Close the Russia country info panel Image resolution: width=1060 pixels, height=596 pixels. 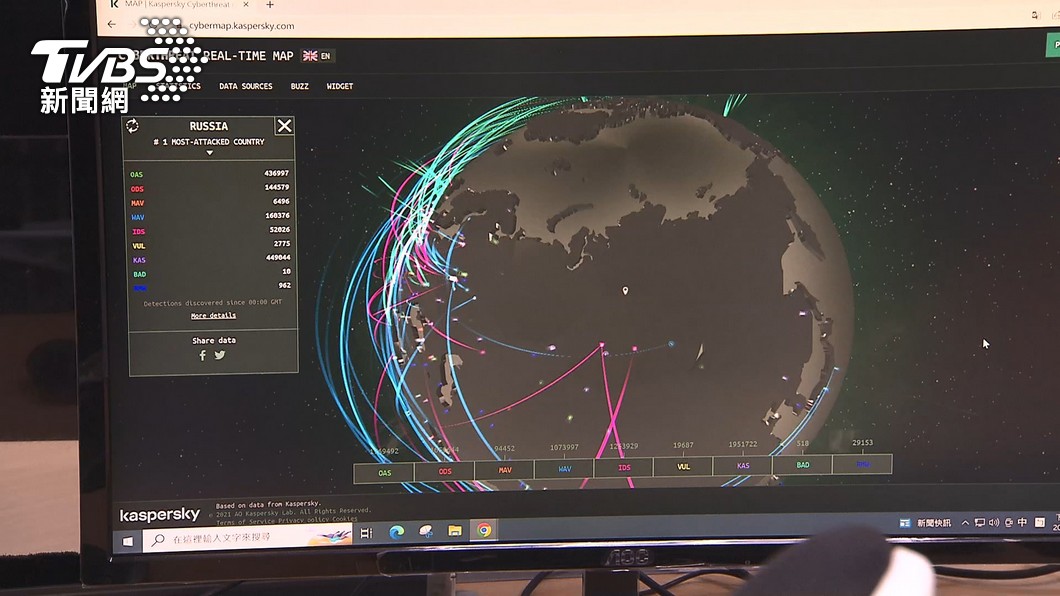point(285,126)
